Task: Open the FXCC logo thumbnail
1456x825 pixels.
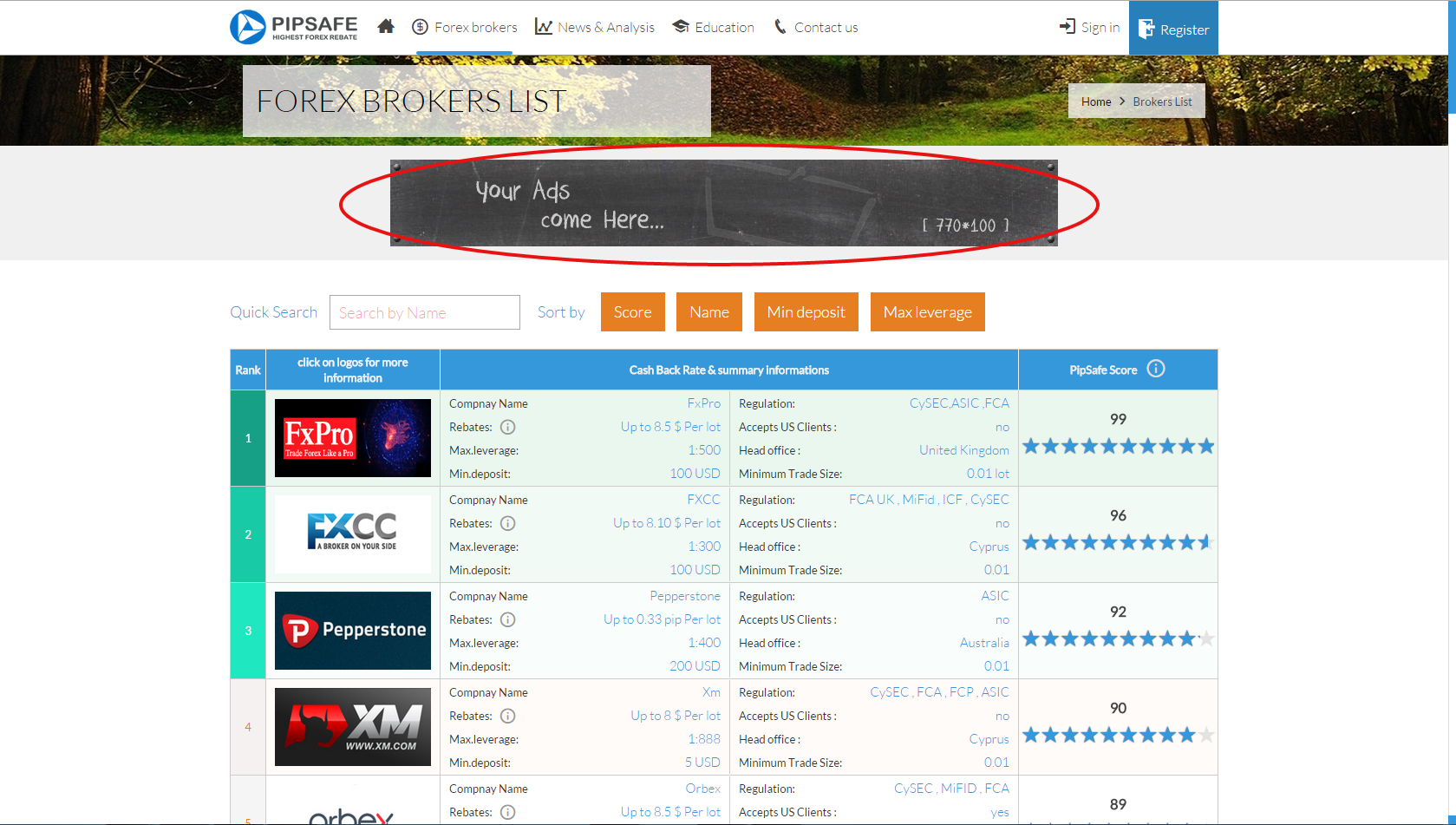Action: tap(353, 534)
